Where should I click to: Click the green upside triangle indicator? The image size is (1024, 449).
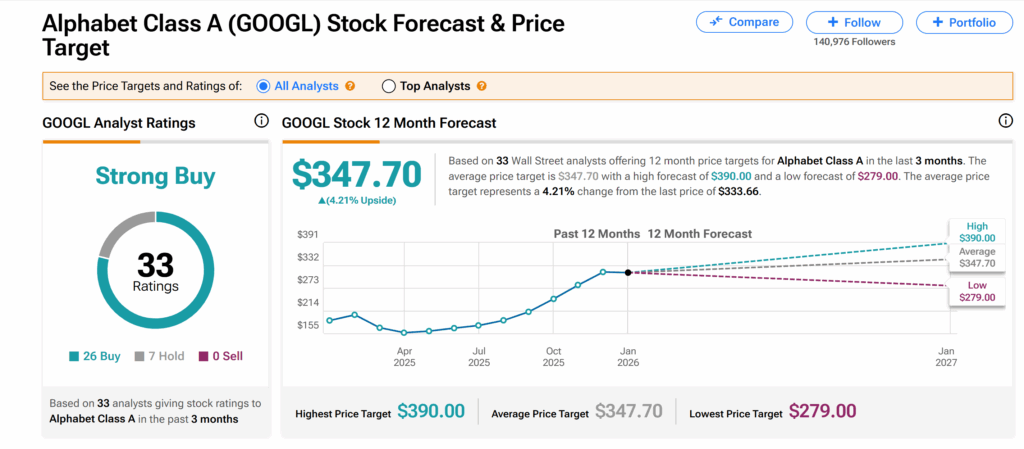tap(322, 200)
